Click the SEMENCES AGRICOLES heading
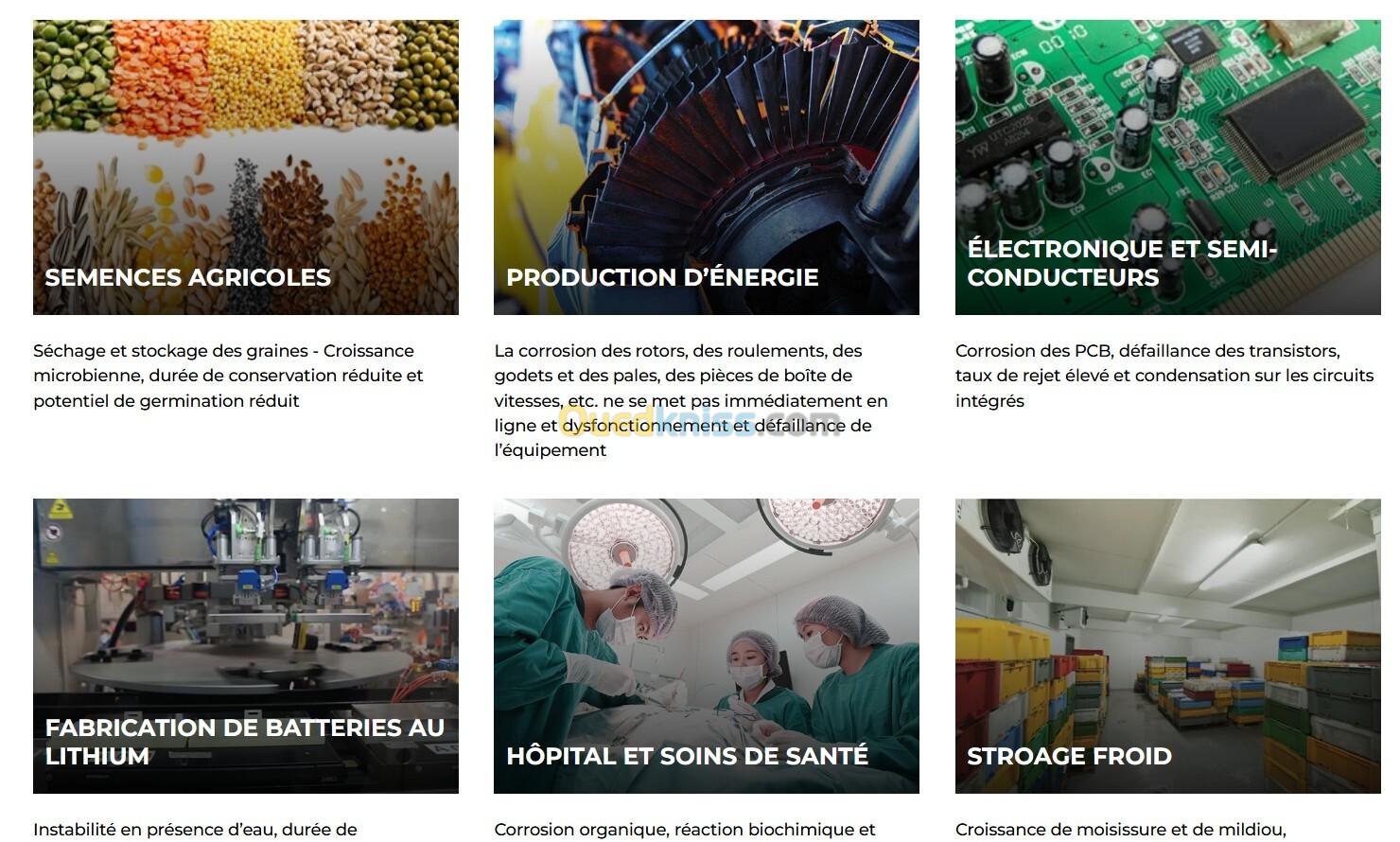This screenshot has width=1400, height=842. [x=188, y=277]
